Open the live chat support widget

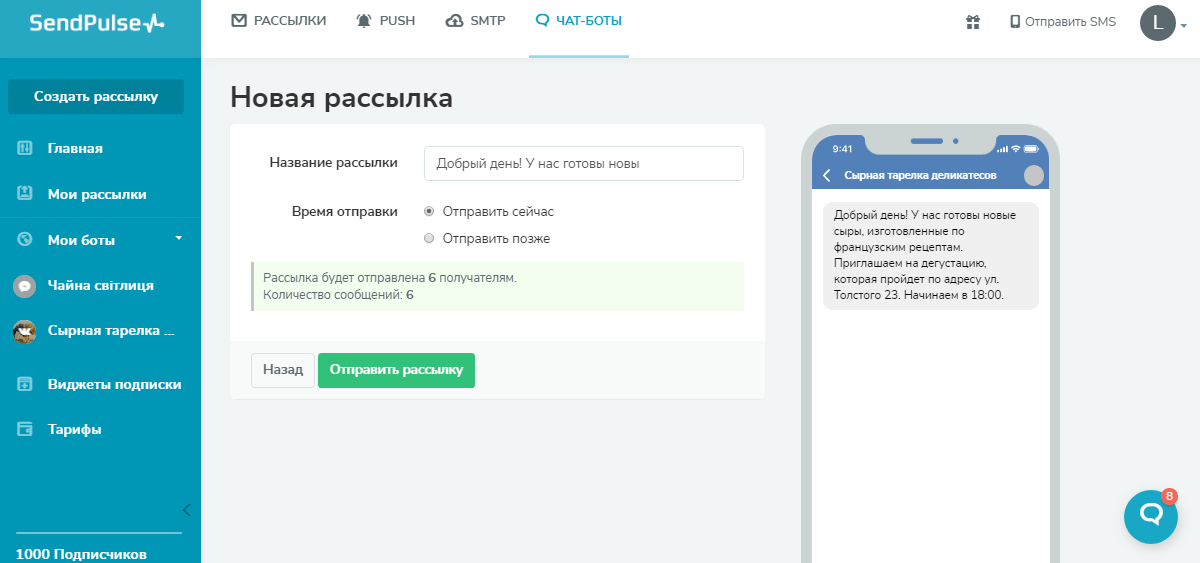(x=1151, y=516)
